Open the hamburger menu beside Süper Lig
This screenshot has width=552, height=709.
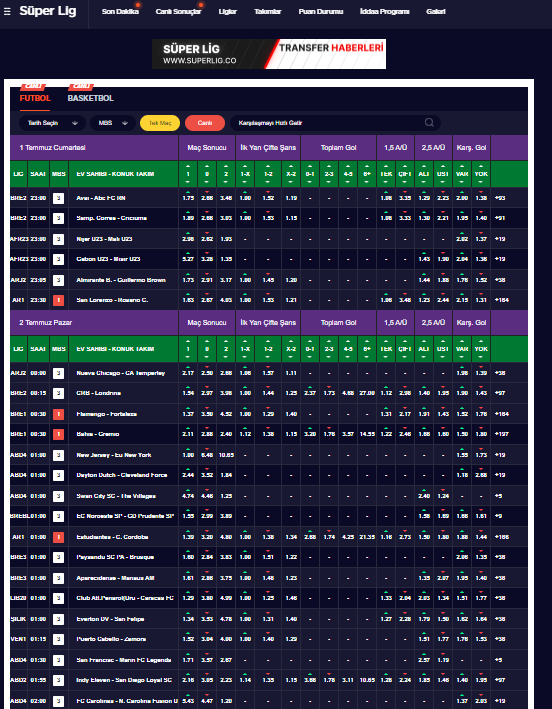(7, 12)
